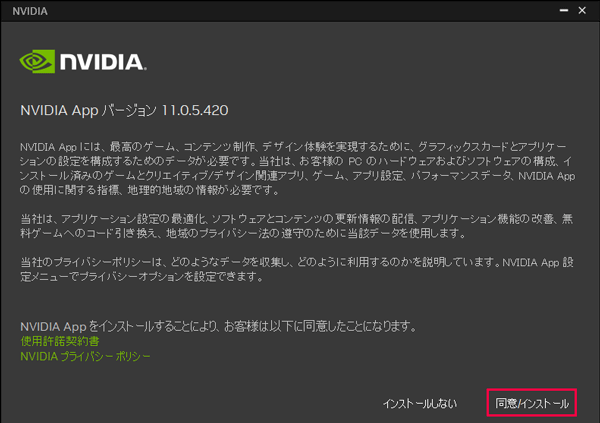This screenshot has height=423, width=600.
Task: Click the paragraph starting 当社は、アプリケーション設定
Action: pos(297,226)
